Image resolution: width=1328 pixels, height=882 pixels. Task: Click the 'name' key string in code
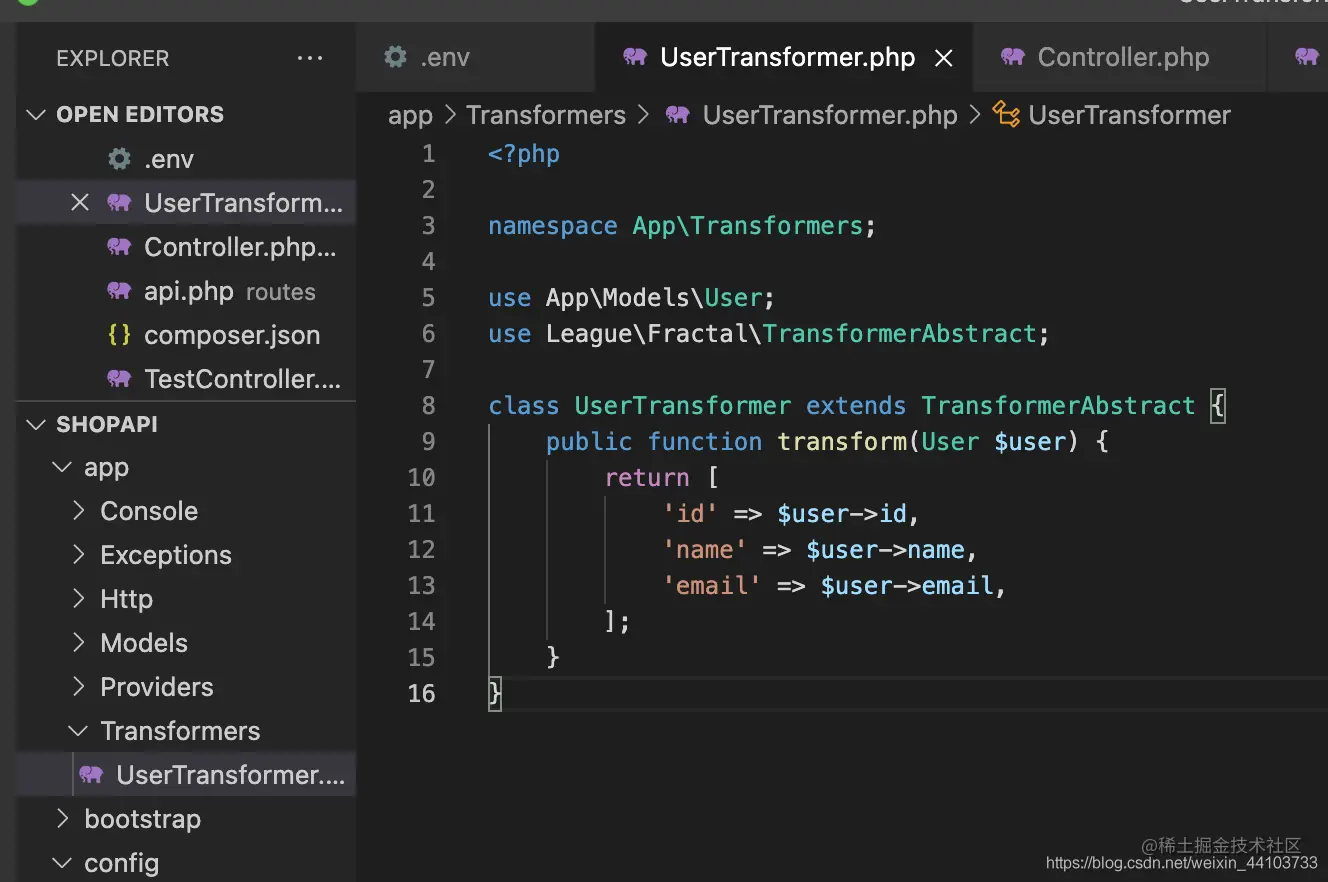tap(705, 550)
